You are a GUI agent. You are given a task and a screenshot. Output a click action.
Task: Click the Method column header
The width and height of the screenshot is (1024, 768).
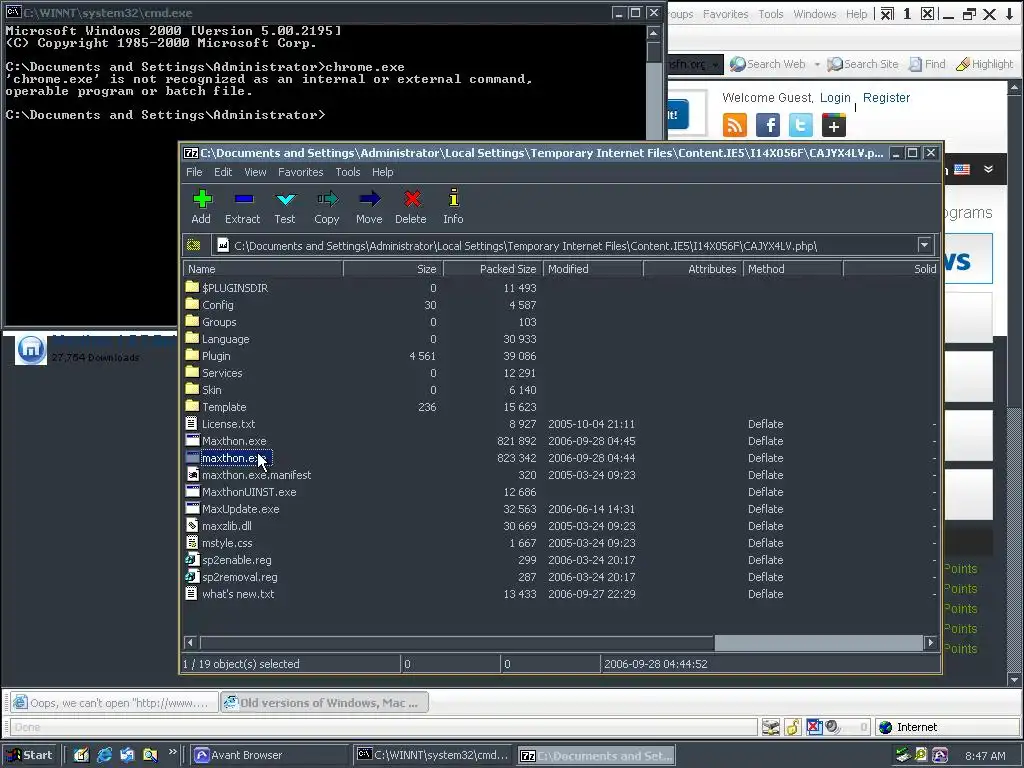click(x=793, y=269)
